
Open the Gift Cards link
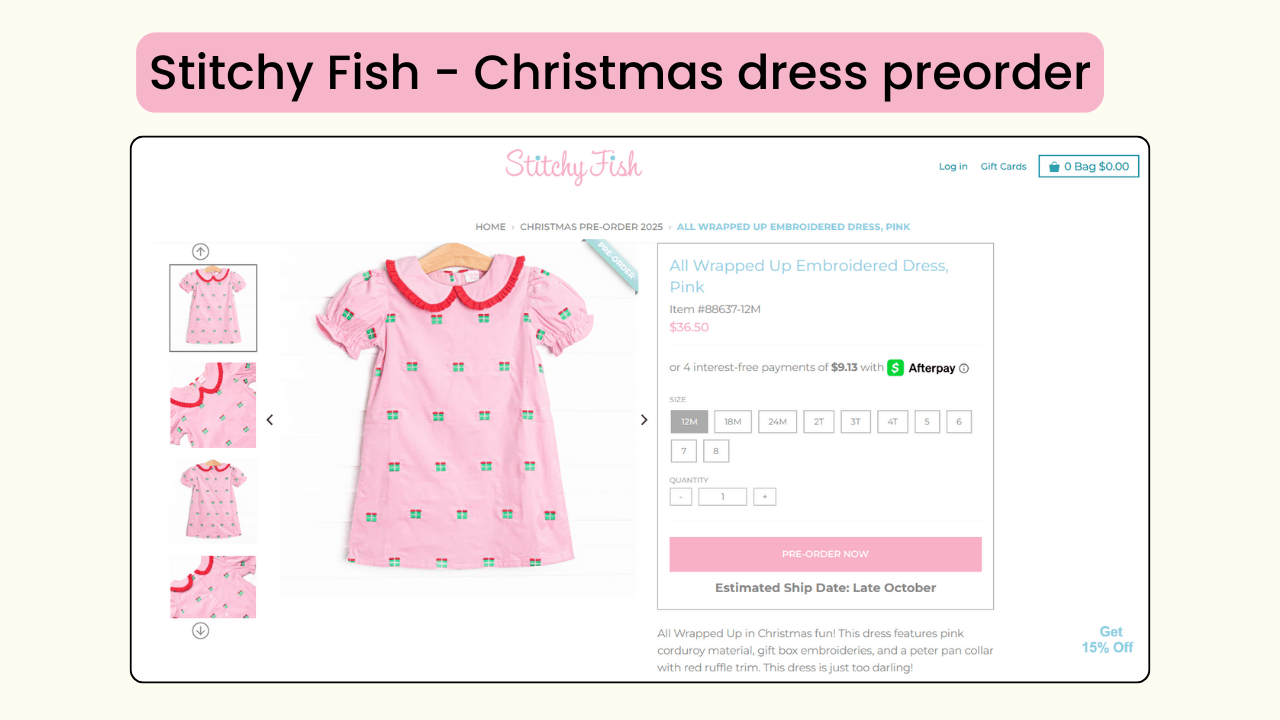point(1003,167)
